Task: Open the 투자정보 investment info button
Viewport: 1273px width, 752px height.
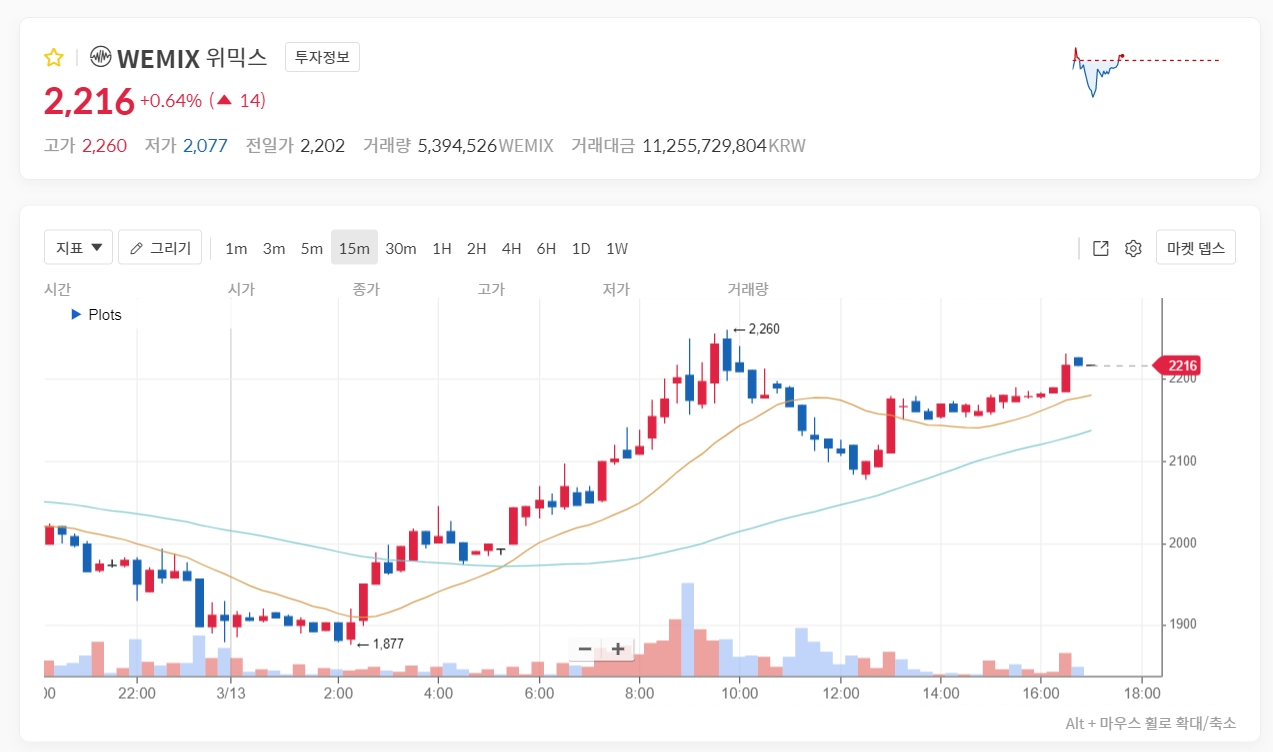Action: pos(322,57)
